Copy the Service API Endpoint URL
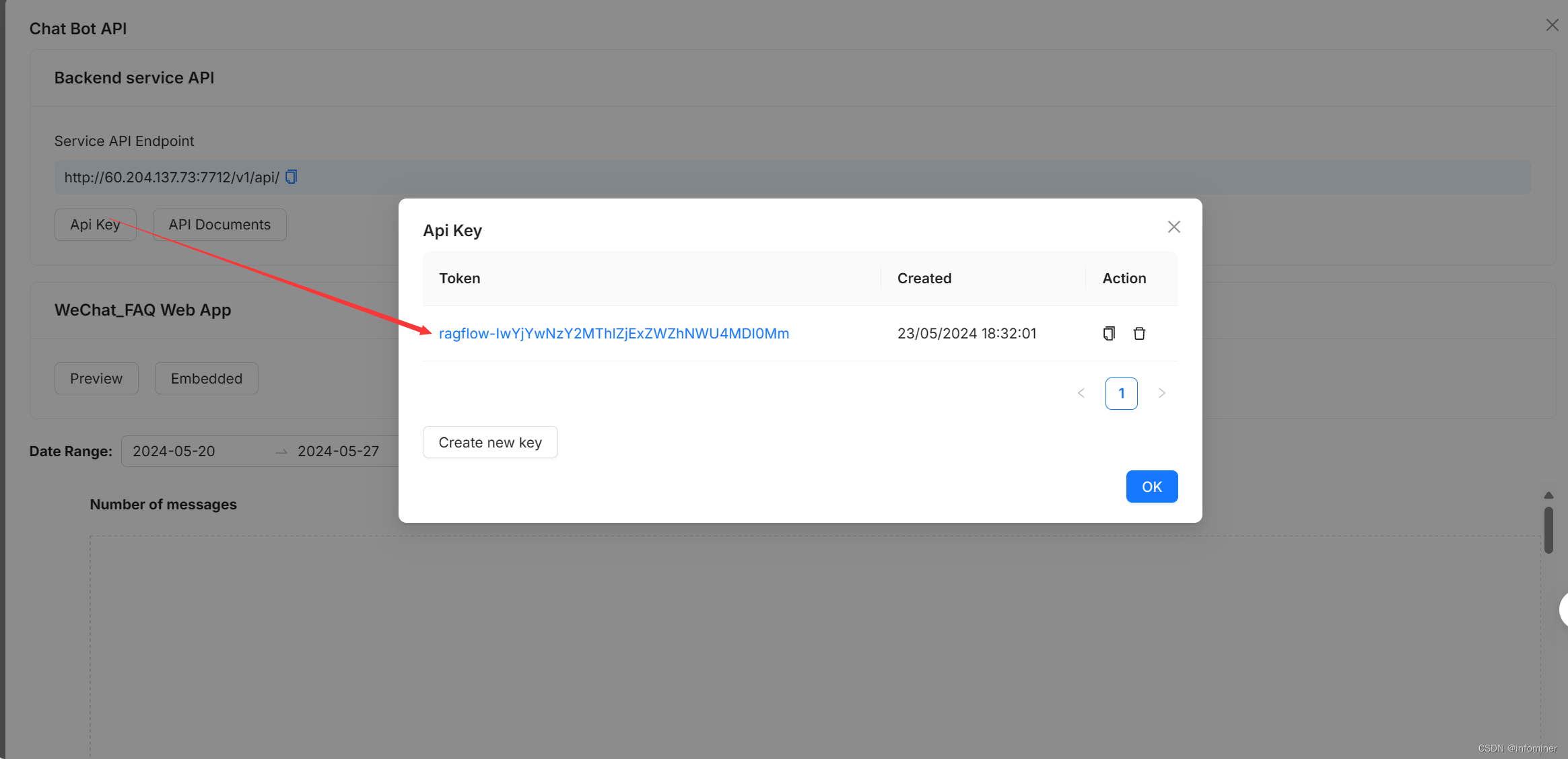 coord(291,177)
